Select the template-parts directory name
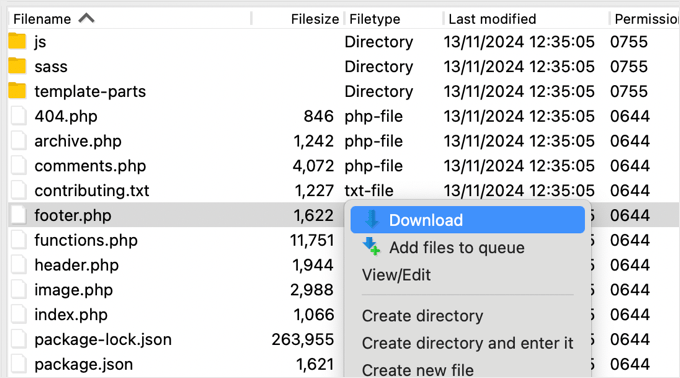This screenshot has height=378, width=680. [x=90, y=91]
